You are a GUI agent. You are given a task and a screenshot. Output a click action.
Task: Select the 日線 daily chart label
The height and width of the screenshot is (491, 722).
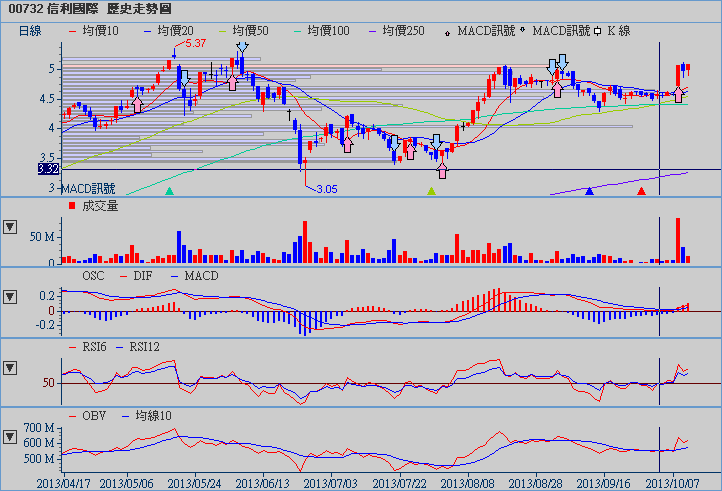coord(31,31)
